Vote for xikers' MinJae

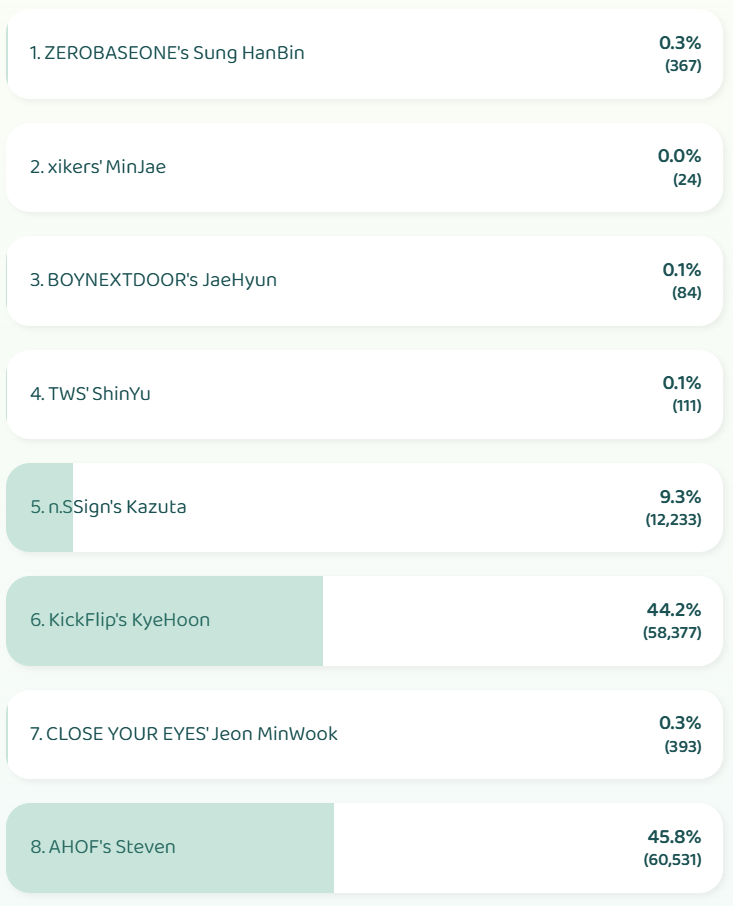click(364, 167)
